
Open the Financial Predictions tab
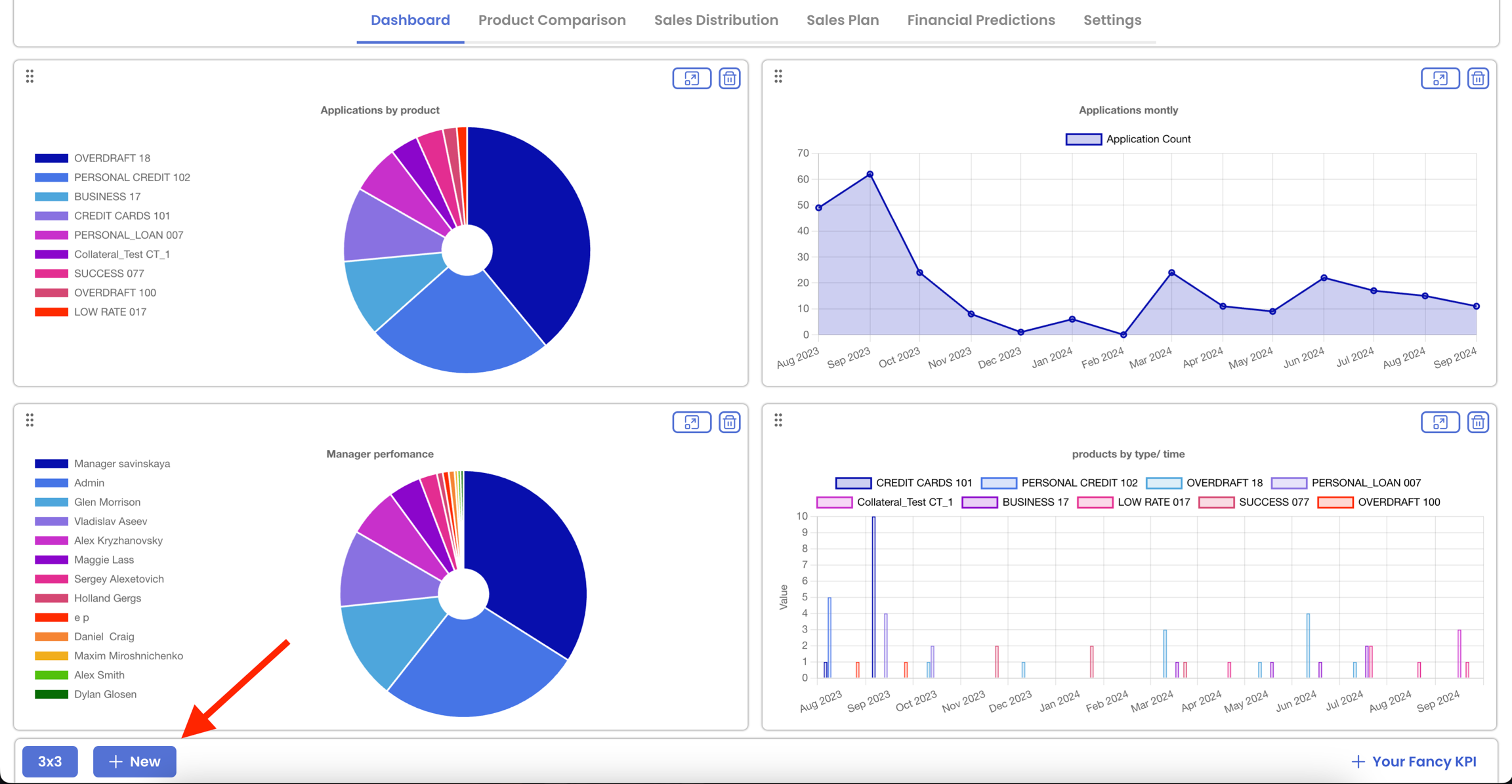[x=980, y=20]
